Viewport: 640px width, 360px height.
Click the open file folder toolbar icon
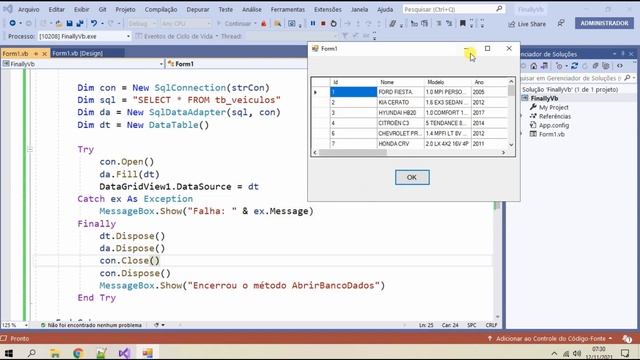coord(59,24)
